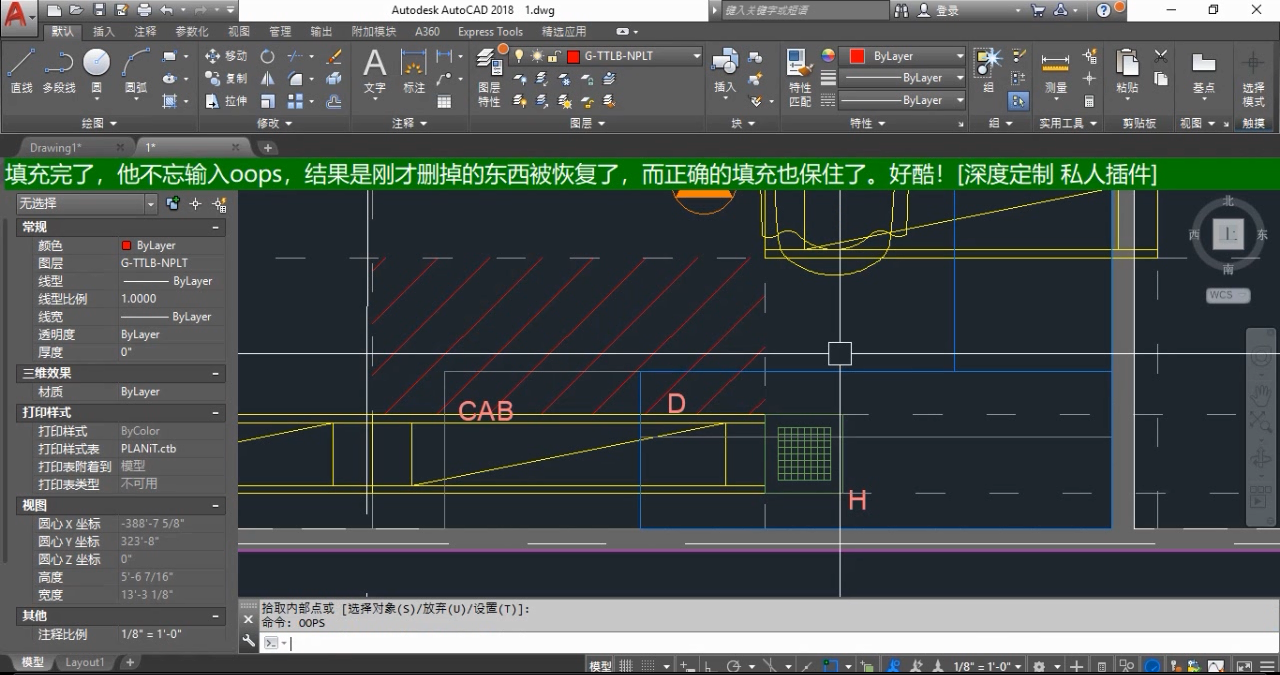Click the Undo arrow in quick access toolbar
The height and width of the screenshot is (675, 1280).
click(x=166, y=10)
